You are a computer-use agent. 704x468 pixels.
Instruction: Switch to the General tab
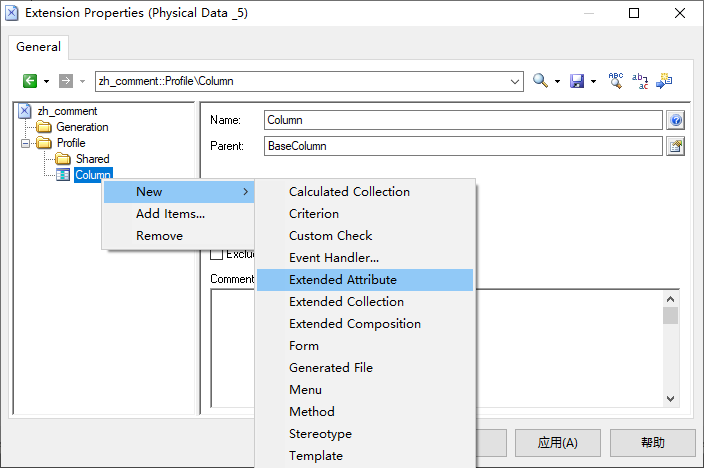[38, 47]
